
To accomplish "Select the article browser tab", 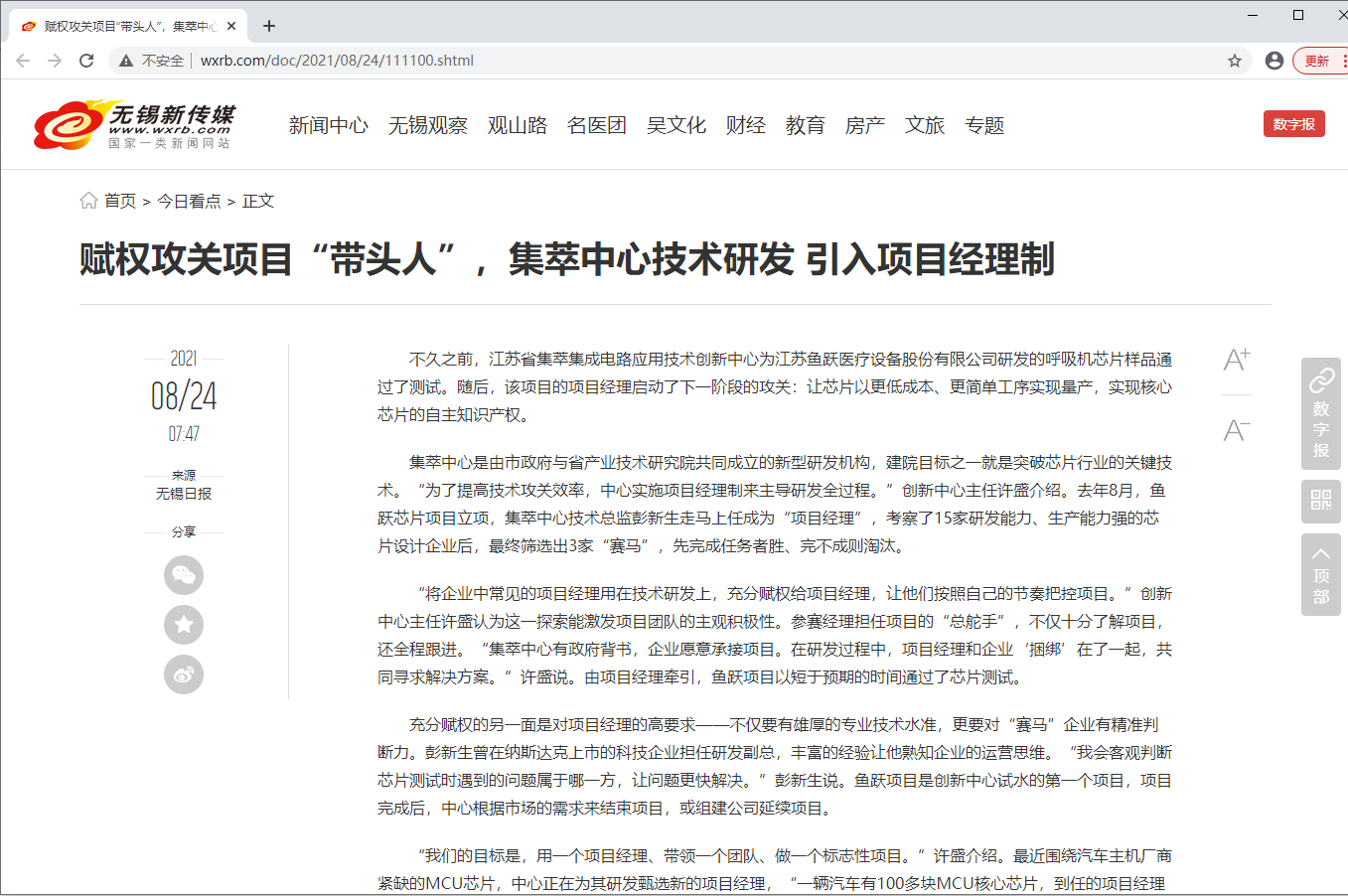I will coord(129,26).
